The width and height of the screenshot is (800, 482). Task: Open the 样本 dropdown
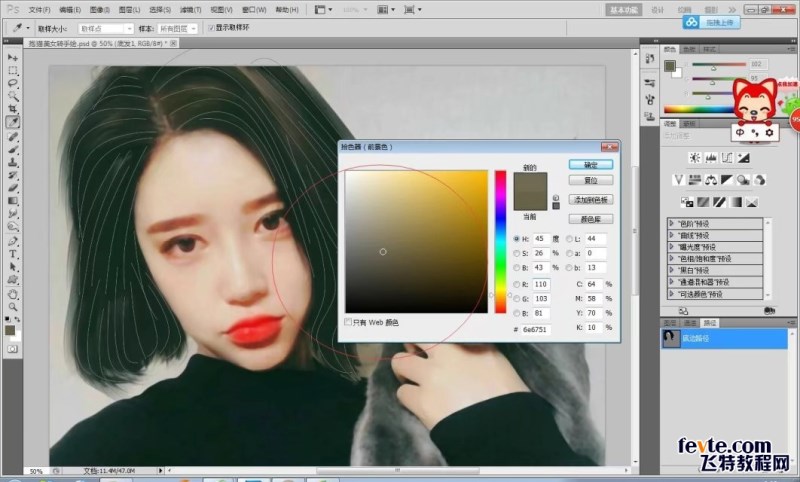click(178, 29)
